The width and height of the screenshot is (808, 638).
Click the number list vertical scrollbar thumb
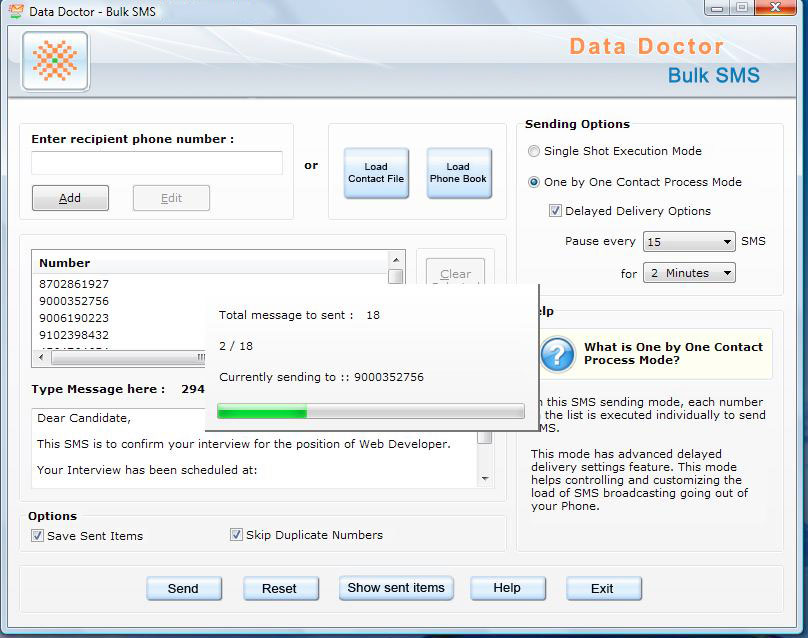pos(396,276)
